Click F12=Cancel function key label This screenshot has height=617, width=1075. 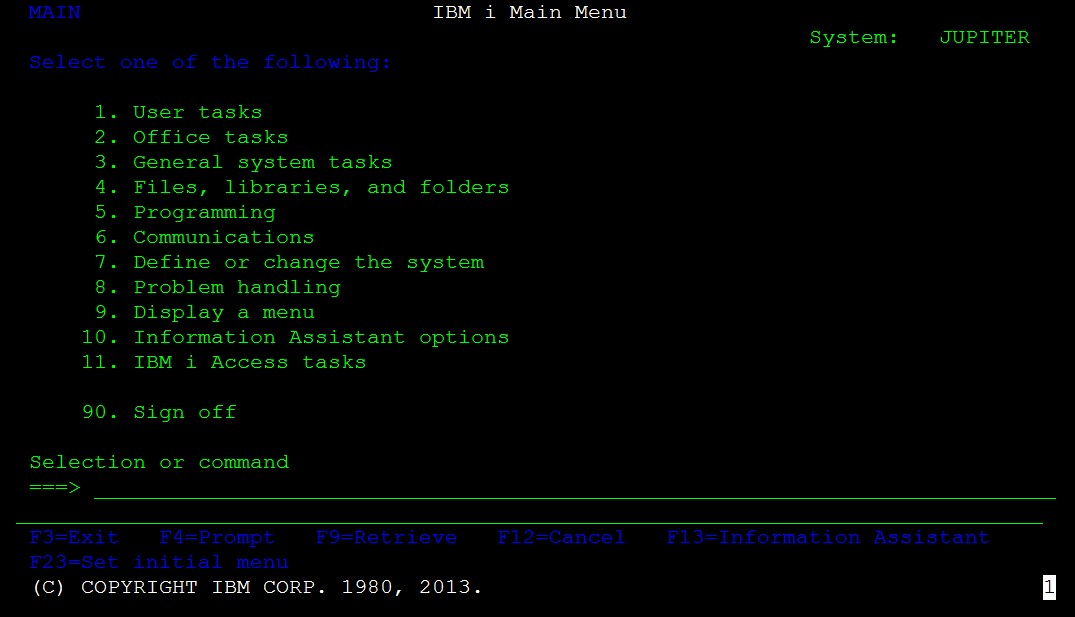click(561, 537)
